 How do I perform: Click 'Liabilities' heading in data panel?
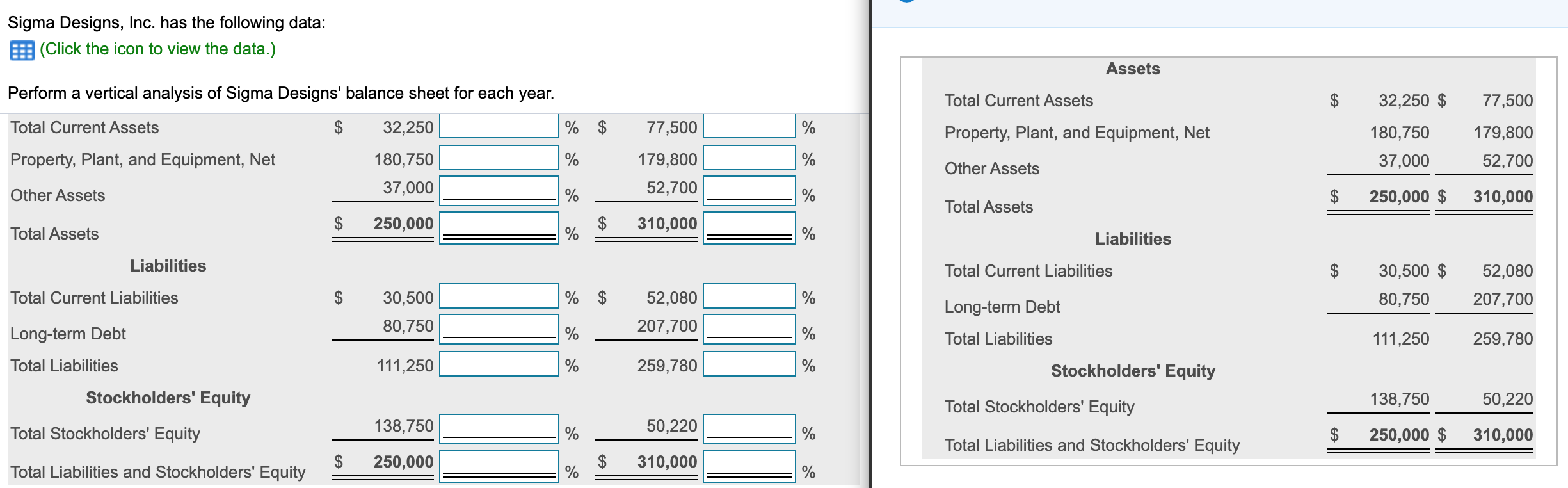coord(1133,239)
